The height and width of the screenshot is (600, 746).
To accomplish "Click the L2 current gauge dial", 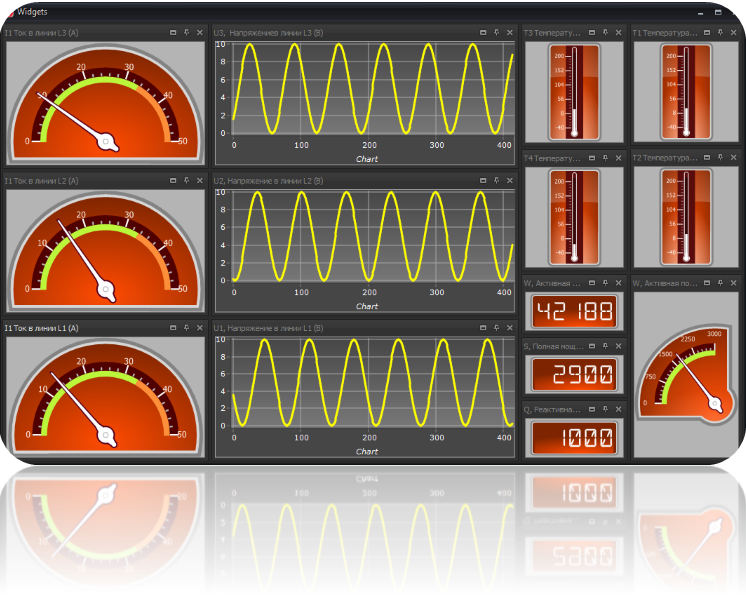I will pos(105,251).
